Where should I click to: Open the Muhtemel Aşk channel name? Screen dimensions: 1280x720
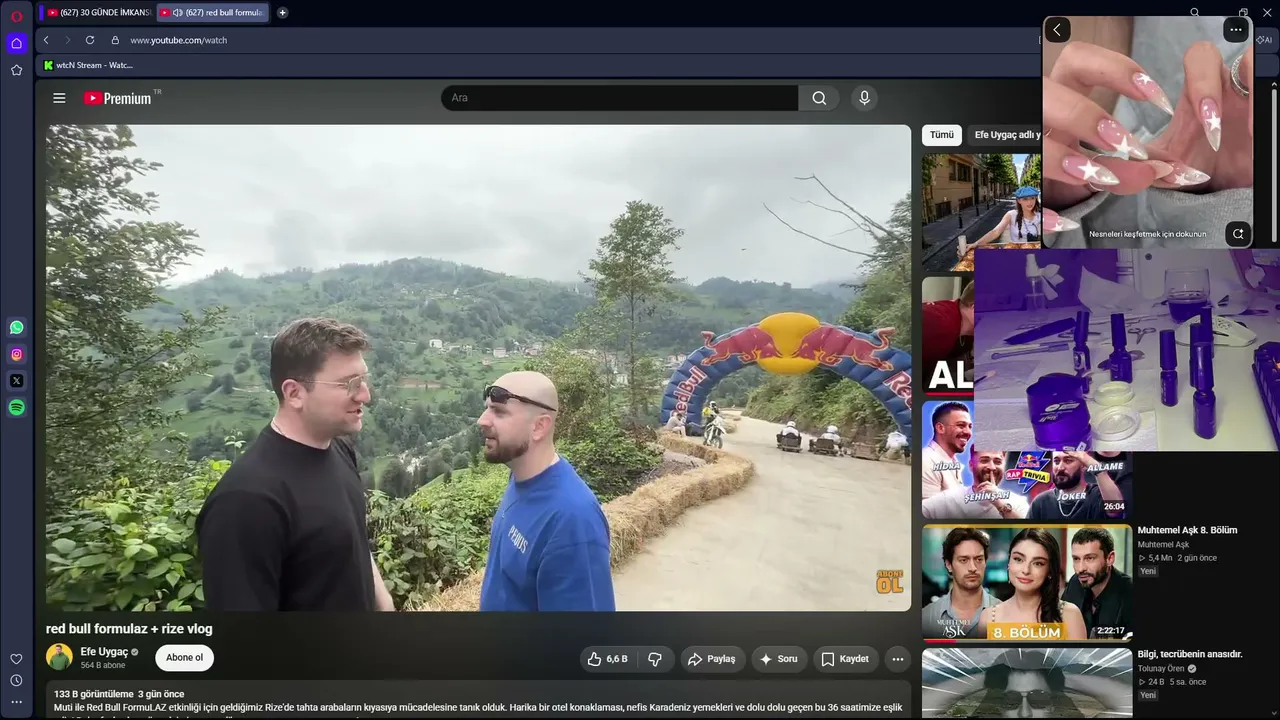pos(1163,545)
